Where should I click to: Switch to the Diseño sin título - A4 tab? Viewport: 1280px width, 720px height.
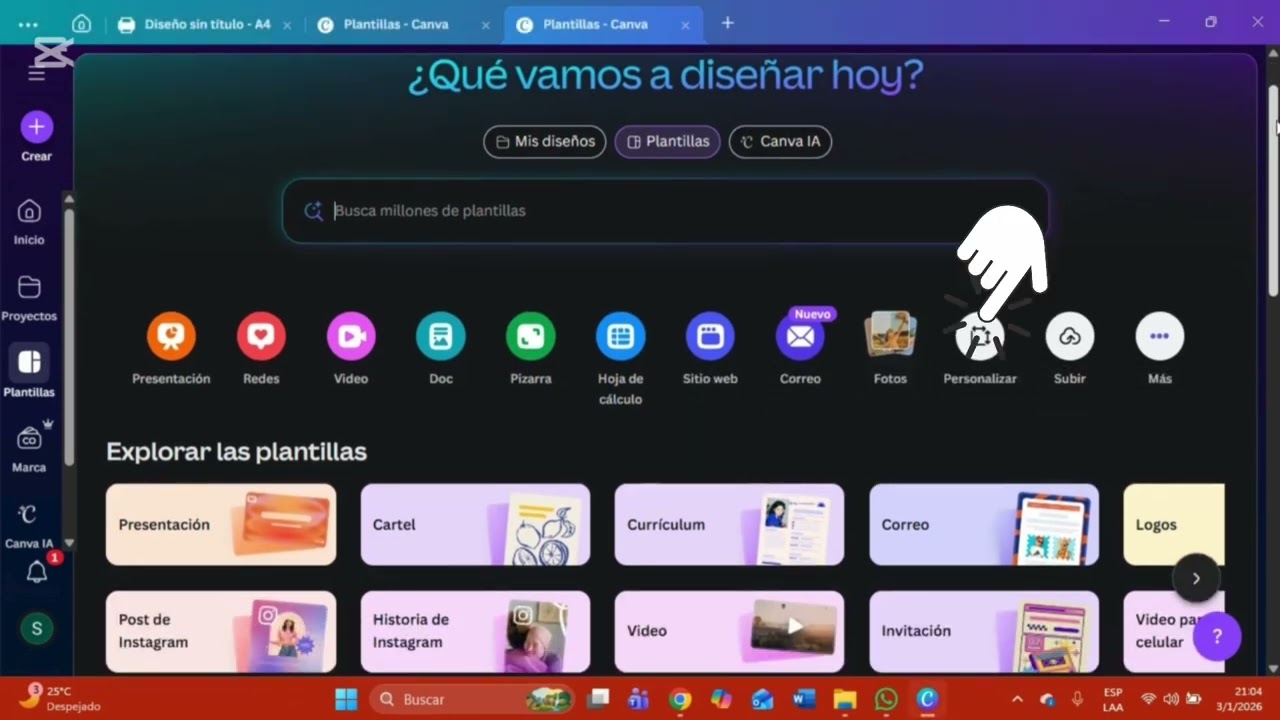click(204, 24)
